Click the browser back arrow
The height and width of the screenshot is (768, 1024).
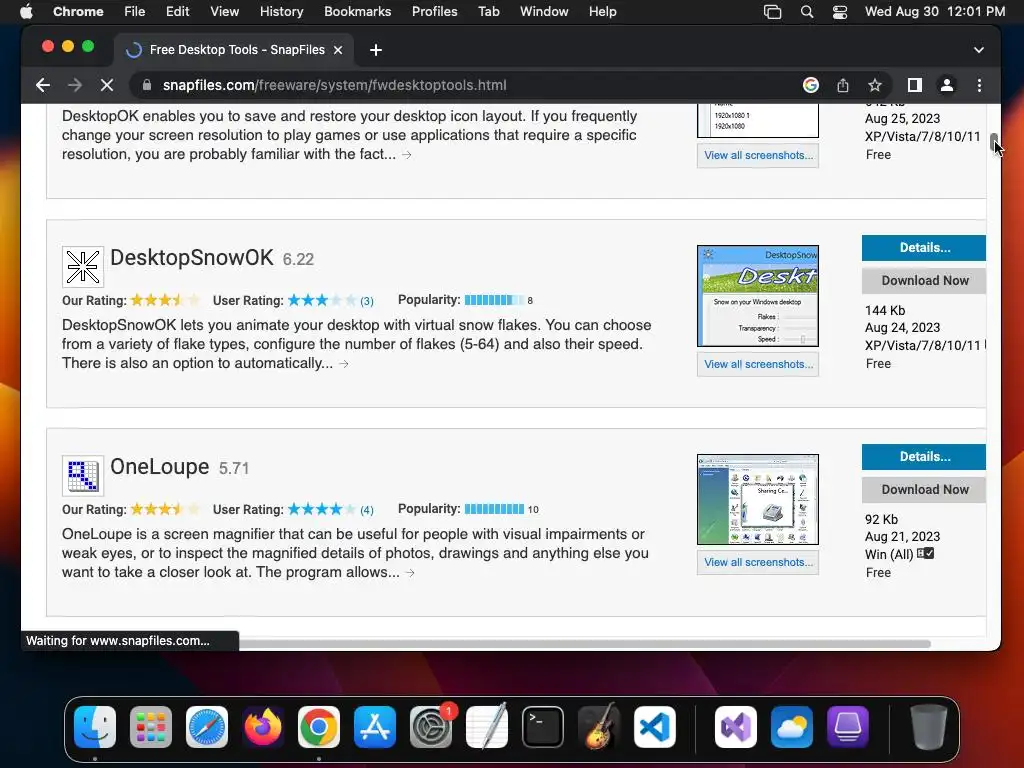[x=43, y=85]
